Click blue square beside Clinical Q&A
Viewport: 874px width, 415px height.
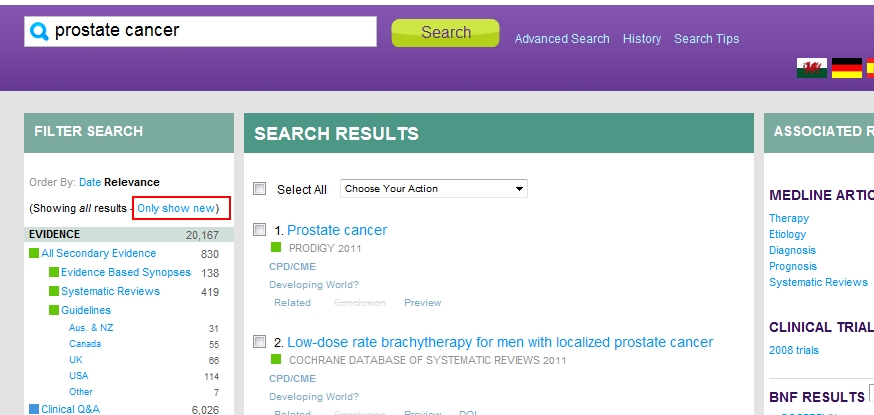pos(34,409)
